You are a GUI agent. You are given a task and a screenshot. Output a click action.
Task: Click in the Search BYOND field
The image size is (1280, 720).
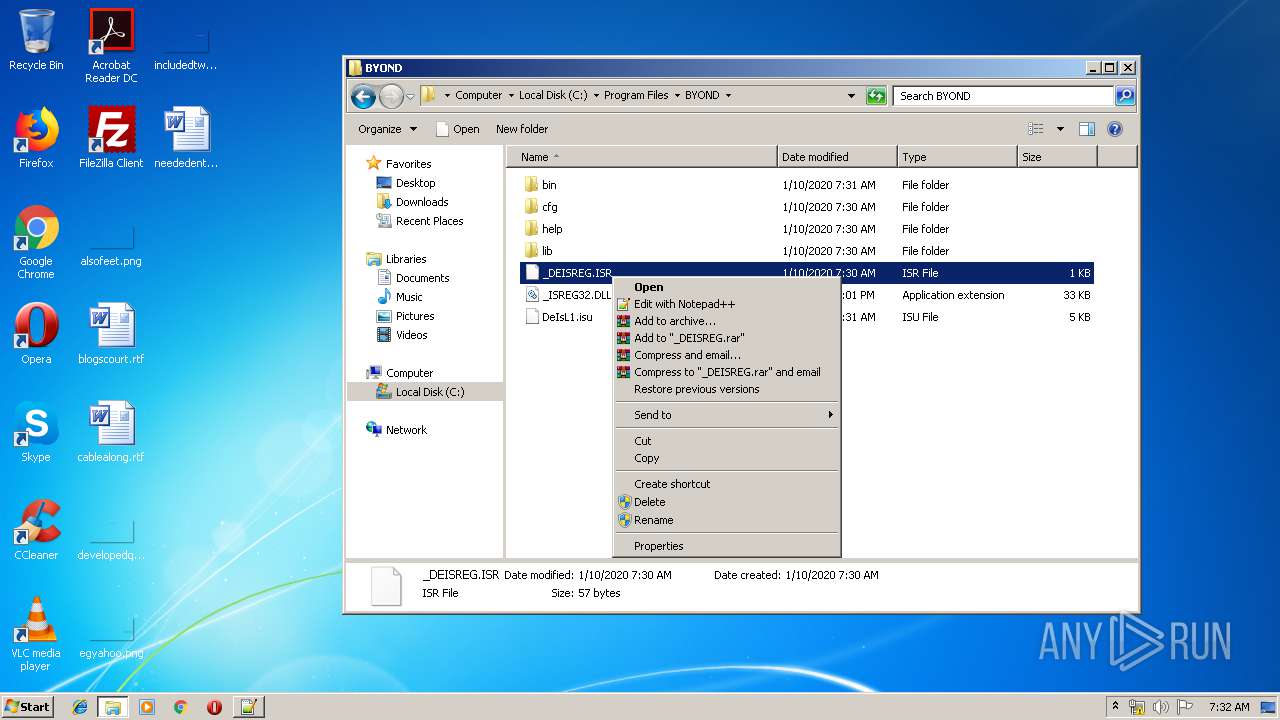point(1003,96)
